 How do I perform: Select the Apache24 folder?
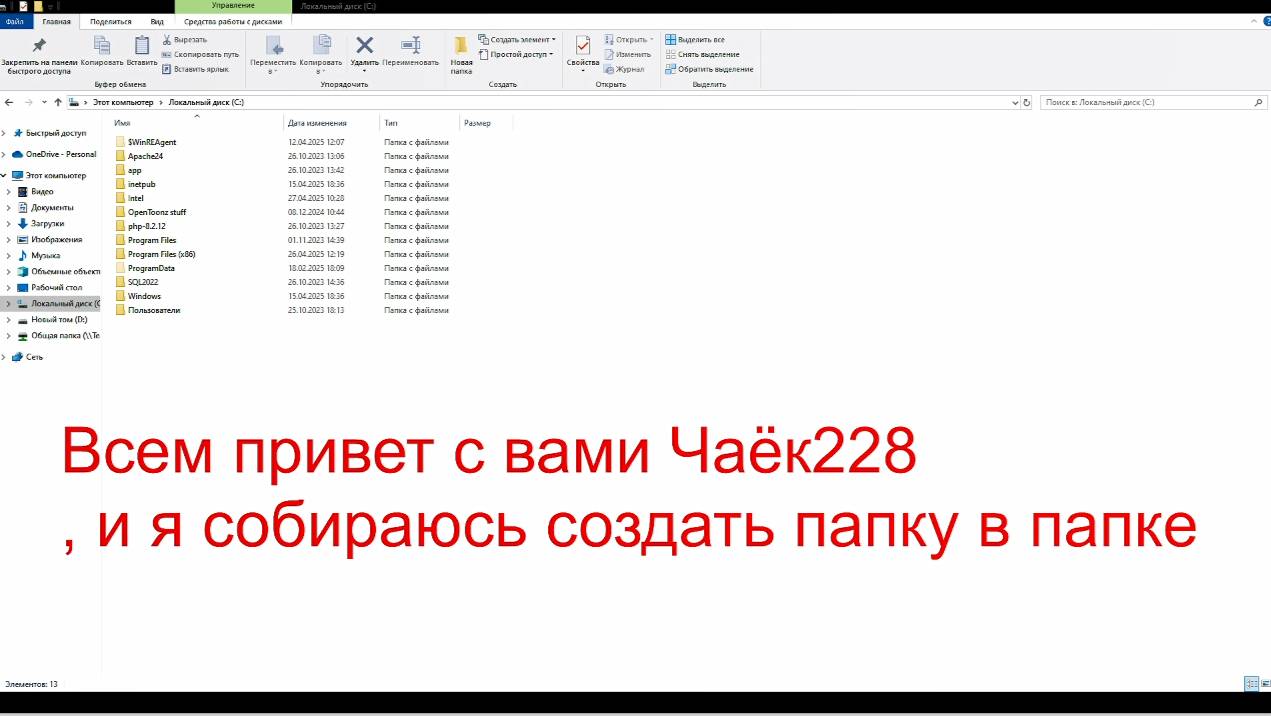(x=145, y=156)
